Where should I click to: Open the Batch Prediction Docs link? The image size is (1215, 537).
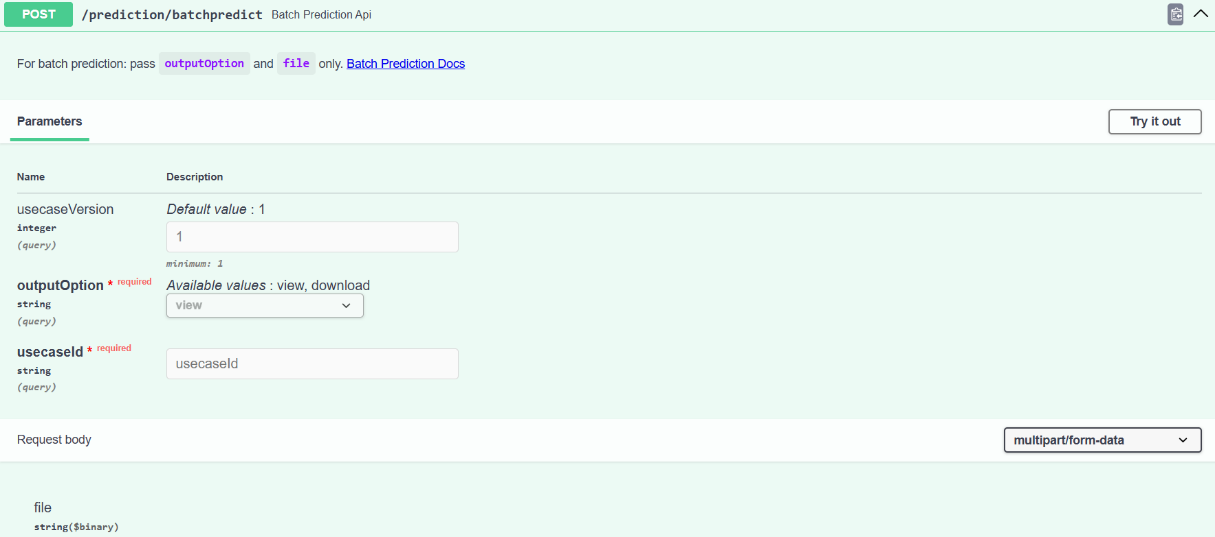[406, 63]
